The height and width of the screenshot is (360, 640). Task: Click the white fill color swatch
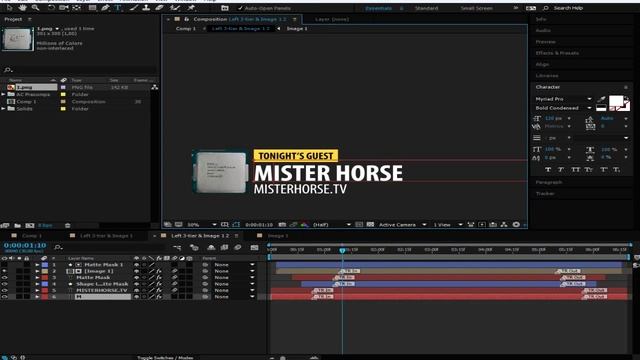[x=616, y=101]
